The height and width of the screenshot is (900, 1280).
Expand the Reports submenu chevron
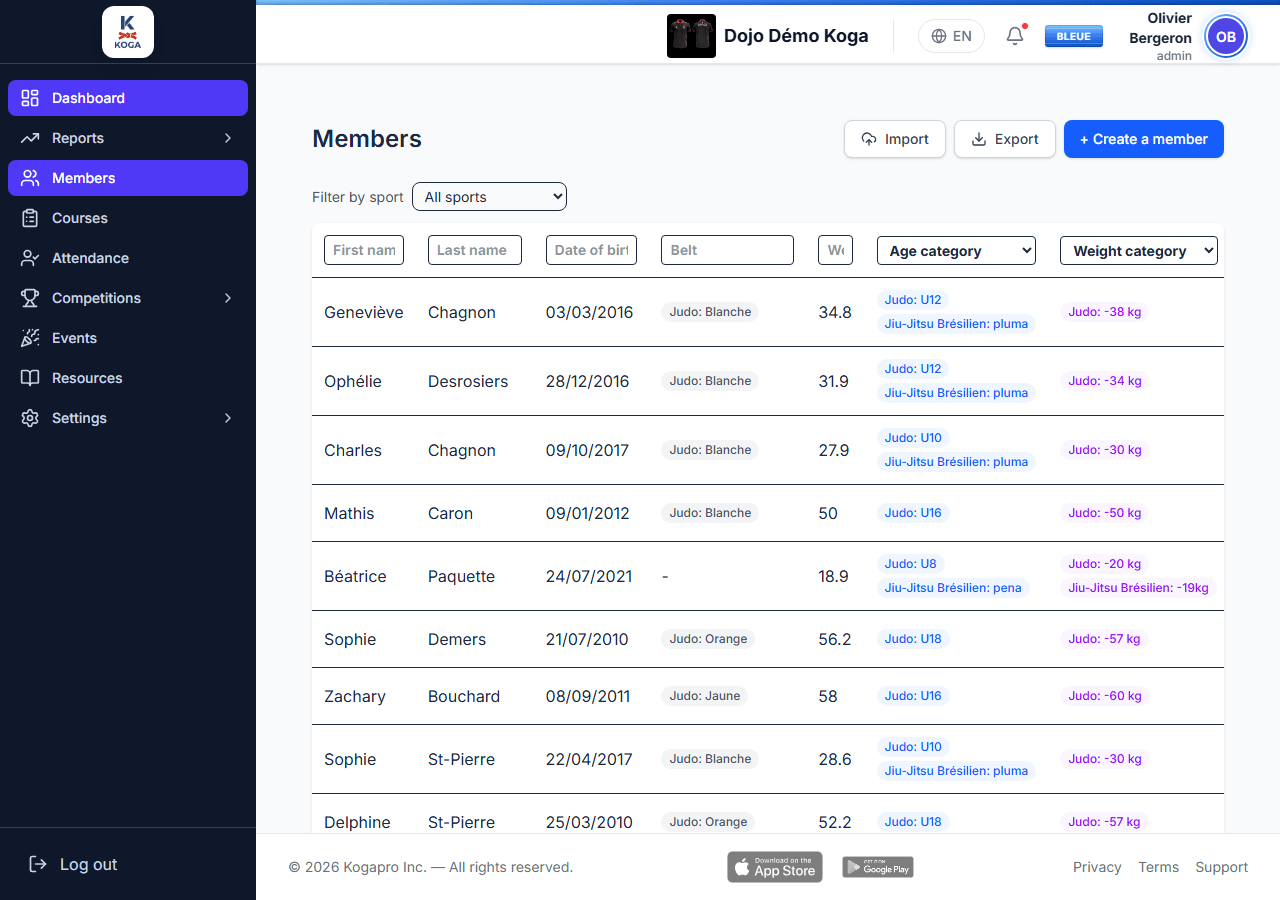(x=228, y=138)
